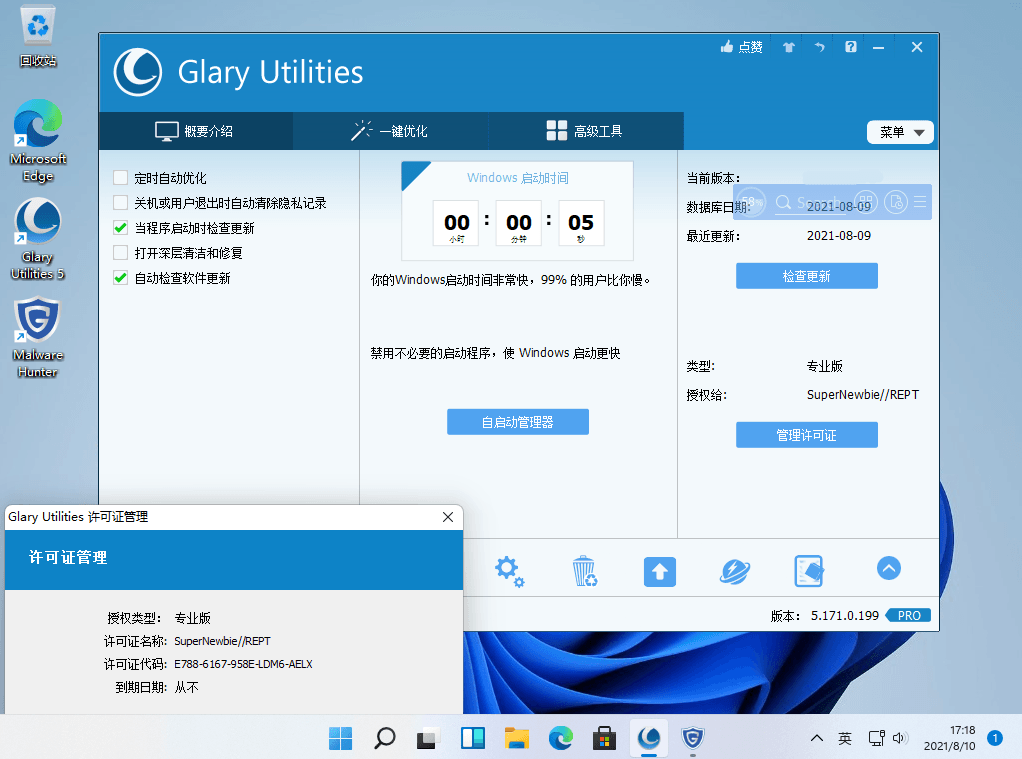Expand the round up-chevron in bottom toolbar
This screenshot has width=1022, height=759.
click(x=889, y=568)
